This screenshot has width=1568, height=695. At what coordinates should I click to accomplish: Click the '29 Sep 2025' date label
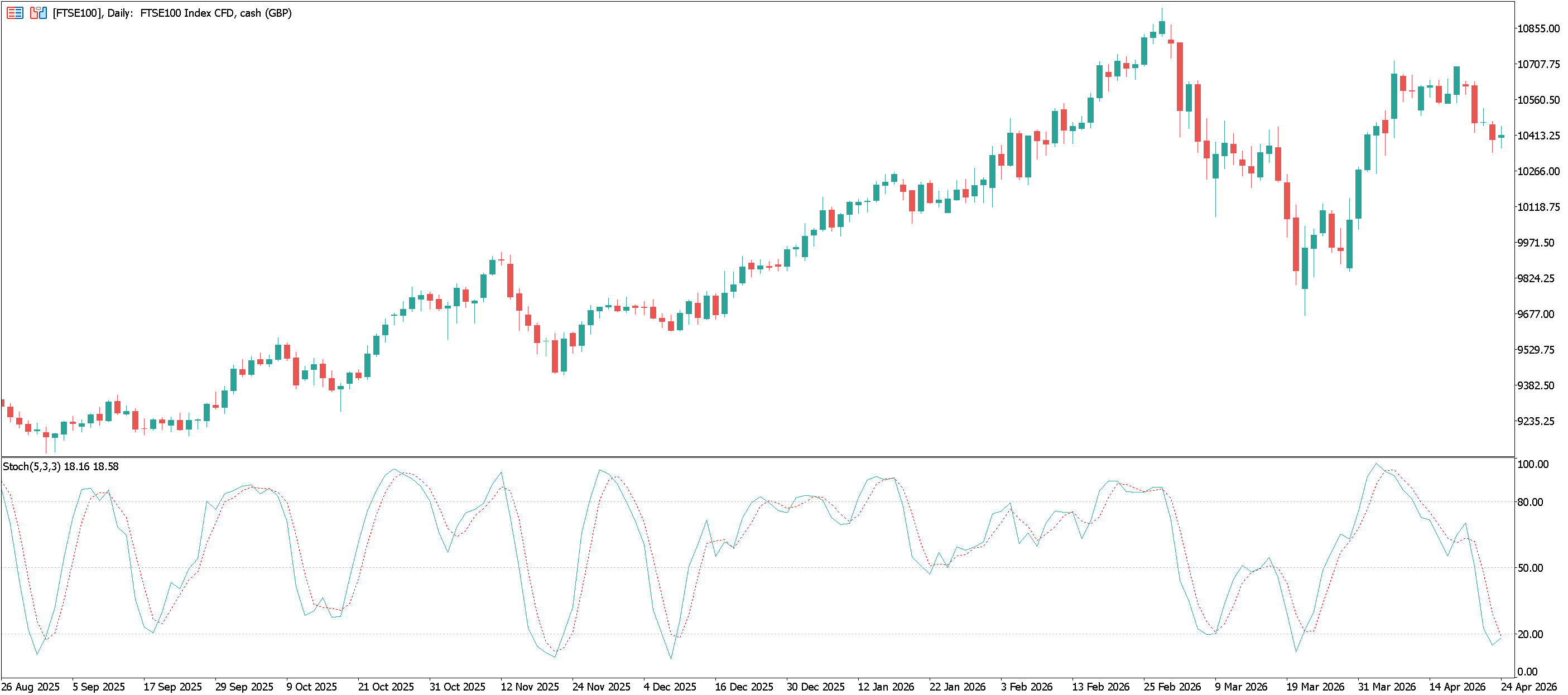(x=244, y=687)
